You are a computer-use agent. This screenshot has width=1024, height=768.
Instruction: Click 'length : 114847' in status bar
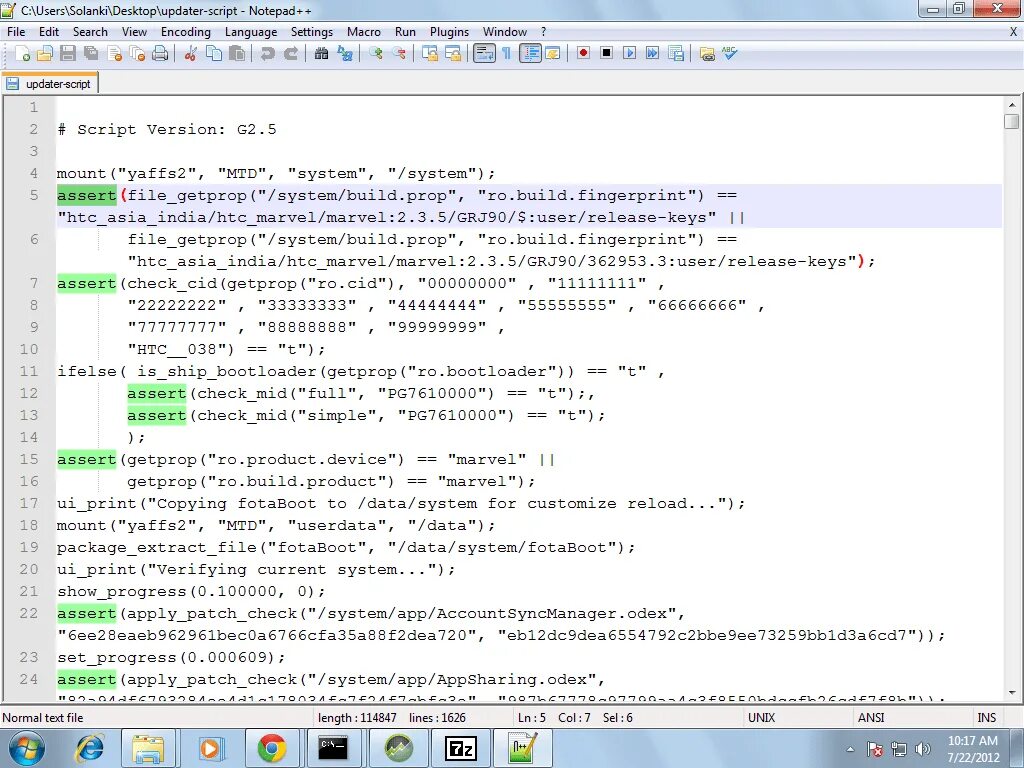click(x=357, y=718)
